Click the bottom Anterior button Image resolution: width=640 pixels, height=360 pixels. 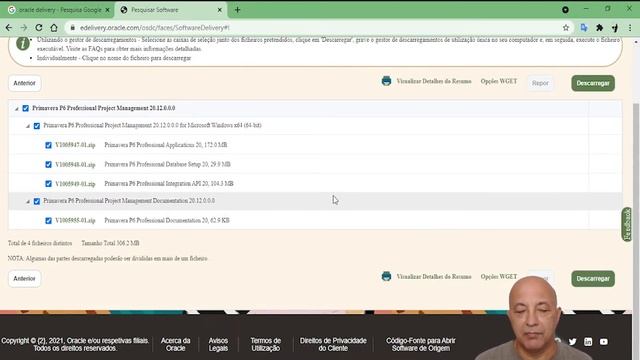(24, 278)
